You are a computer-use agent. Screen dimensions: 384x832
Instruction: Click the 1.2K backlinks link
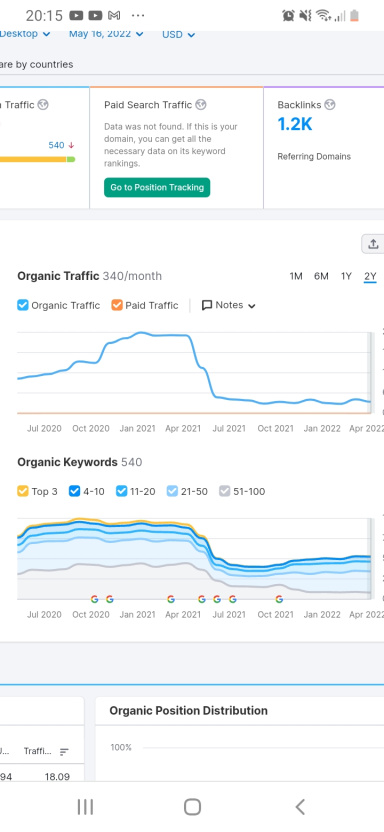[x=295, y=124]
